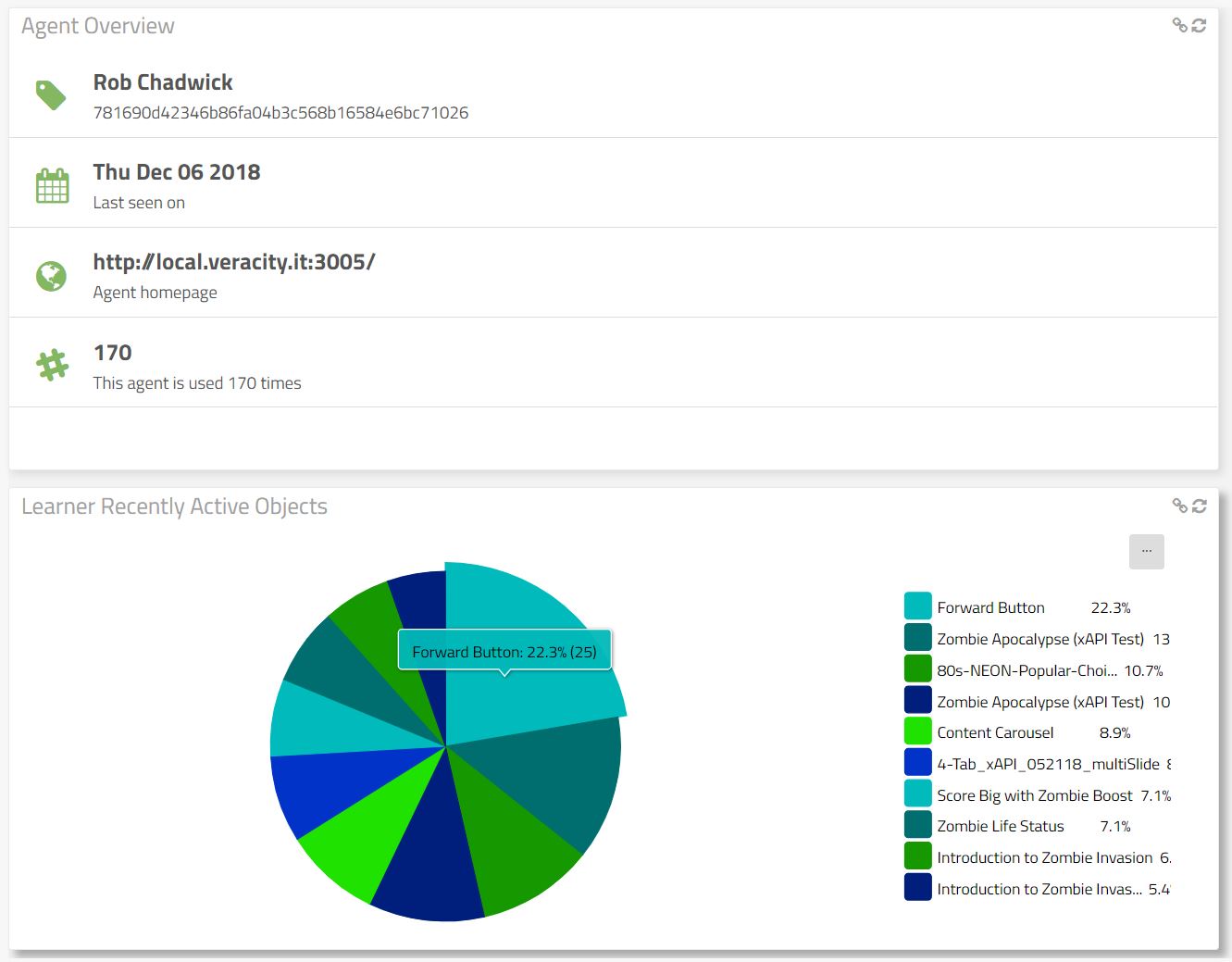This screenshot has height=962, width=1232.
Task: Refresh the Agent Overview panel
Action: tap(1199, 25)
